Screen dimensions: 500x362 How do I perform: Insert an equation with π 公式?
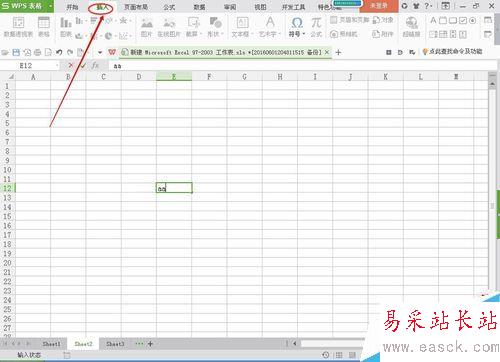pos(316,27)
